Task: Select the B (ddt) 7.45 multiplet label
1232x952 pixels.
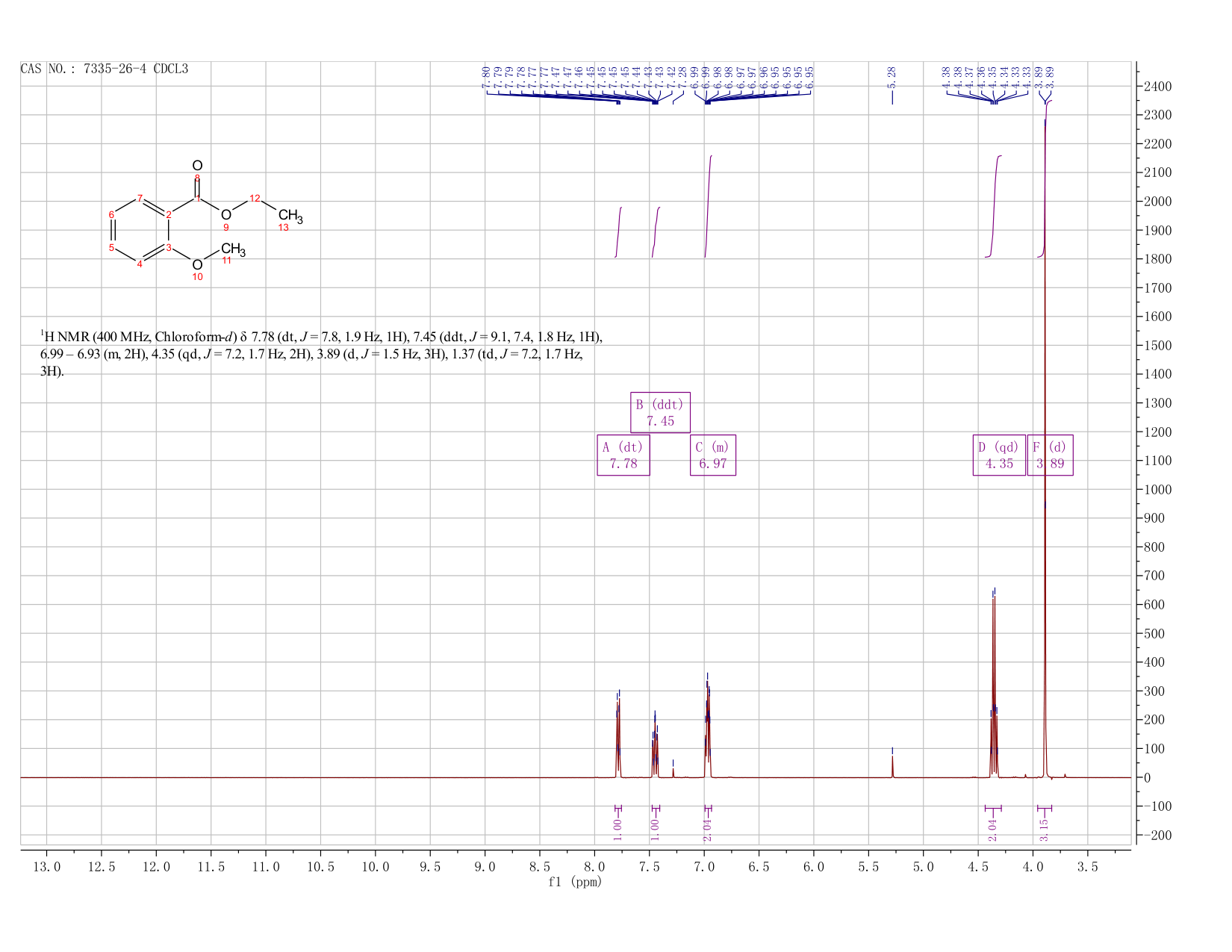Action: 660,412
